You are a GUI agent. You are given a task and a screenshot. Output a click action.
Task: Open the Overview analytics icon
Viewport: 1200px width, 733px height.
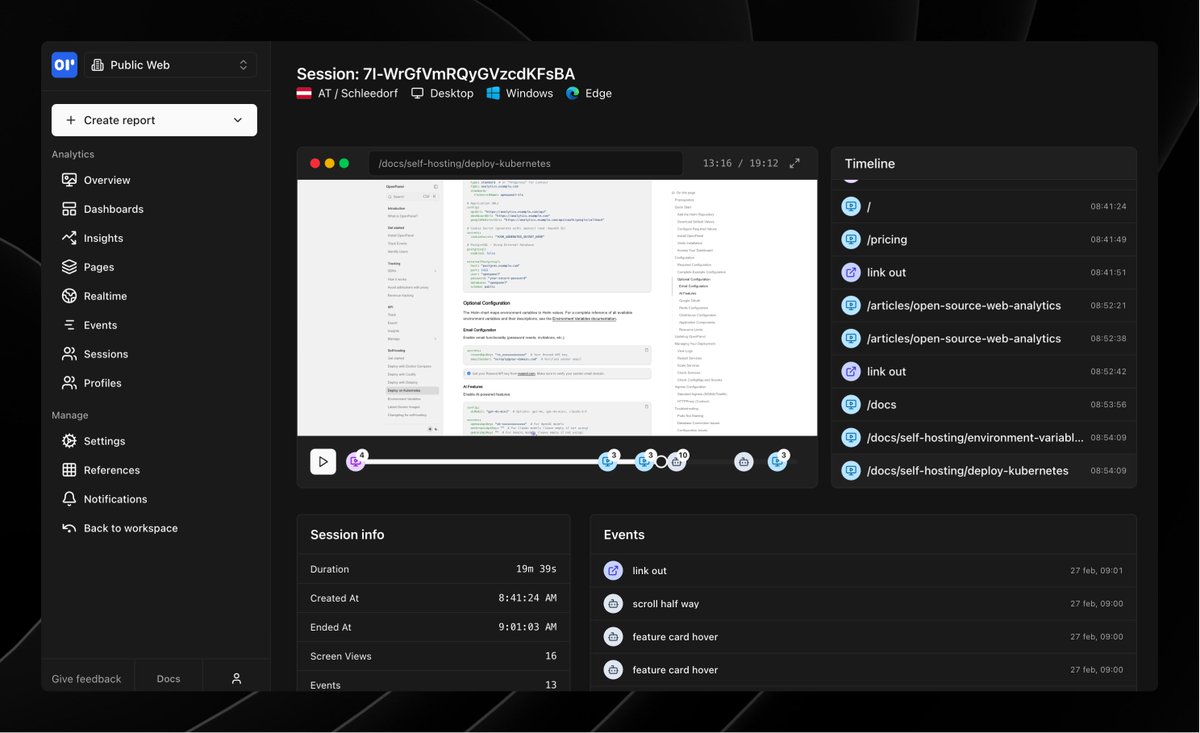tap(69, 180)
